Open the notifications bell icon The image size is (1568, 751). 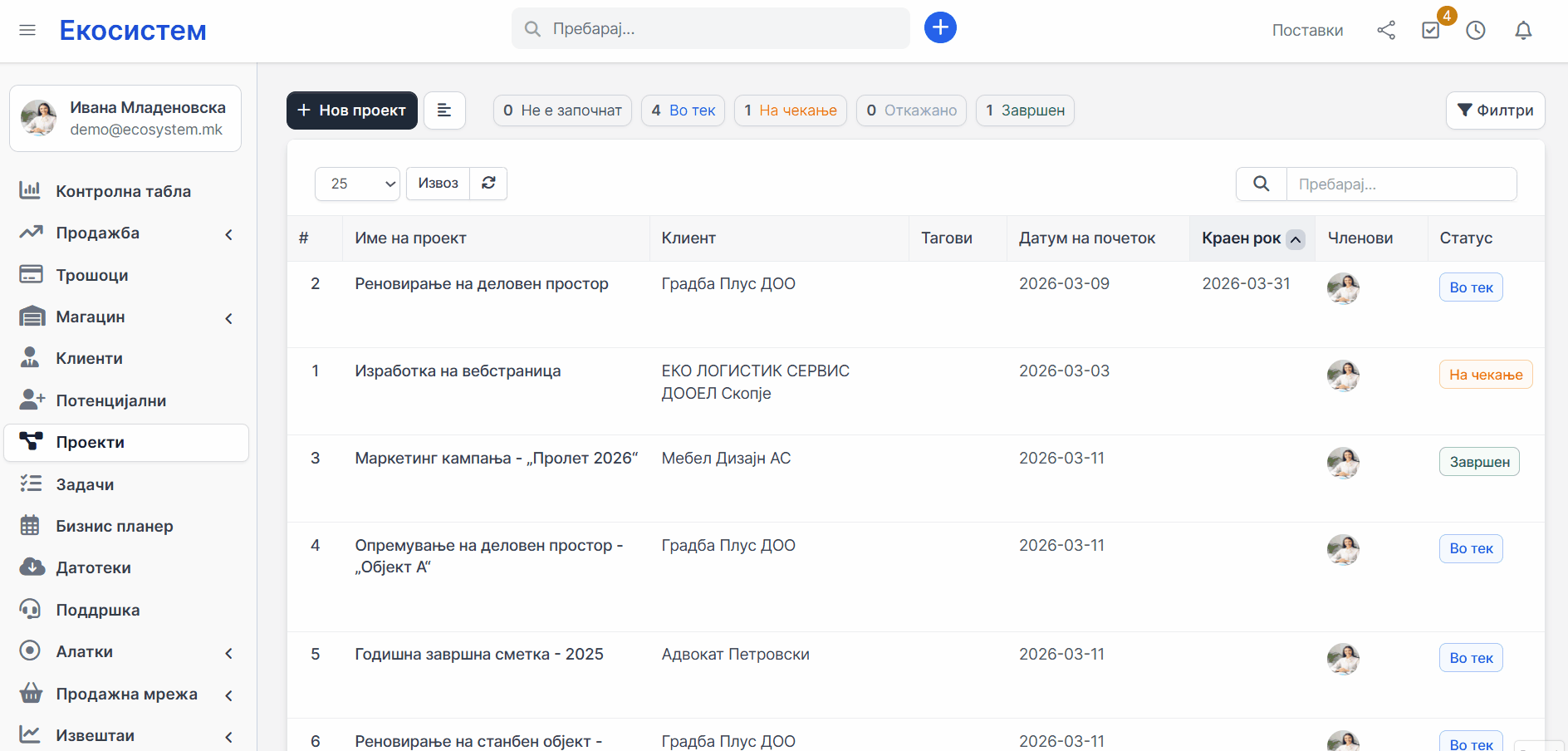point(1523,30)
